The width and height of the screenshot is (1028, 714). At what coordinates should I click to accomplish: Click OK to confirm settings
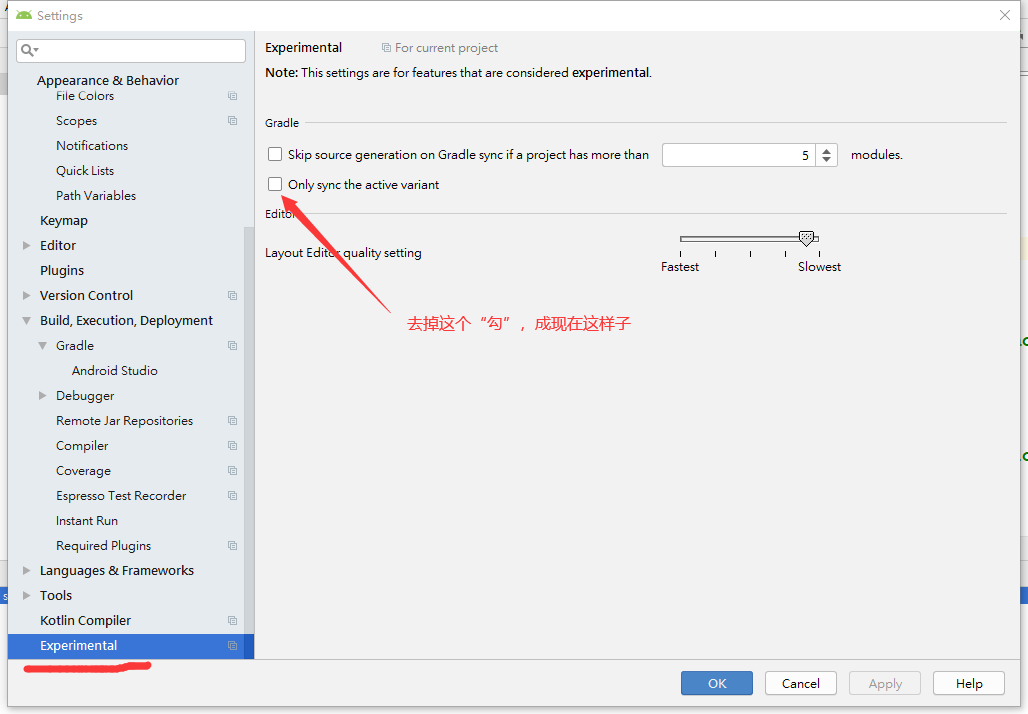click(717, 683)
